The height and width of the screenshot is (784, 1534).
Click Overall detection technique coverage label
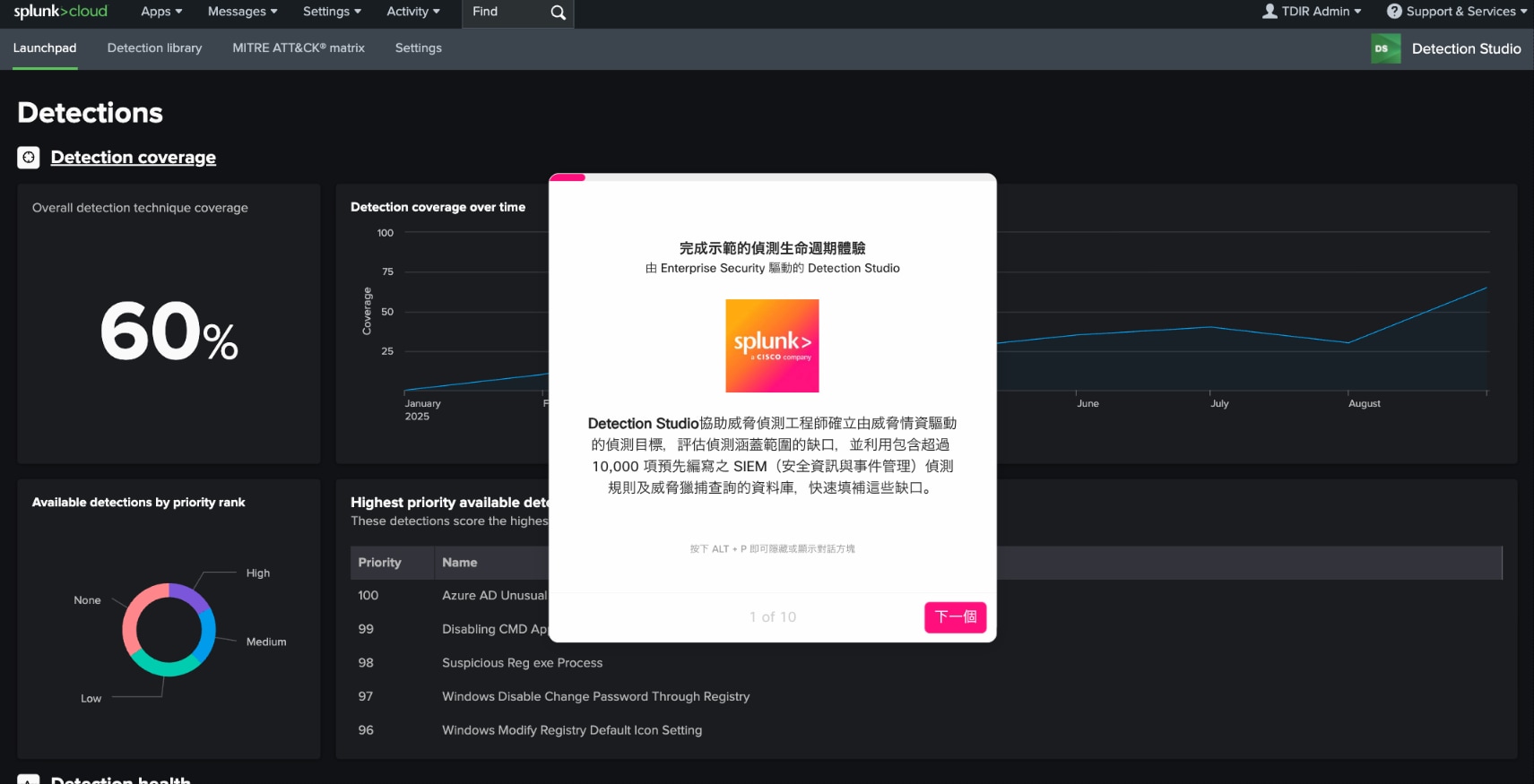140,208
